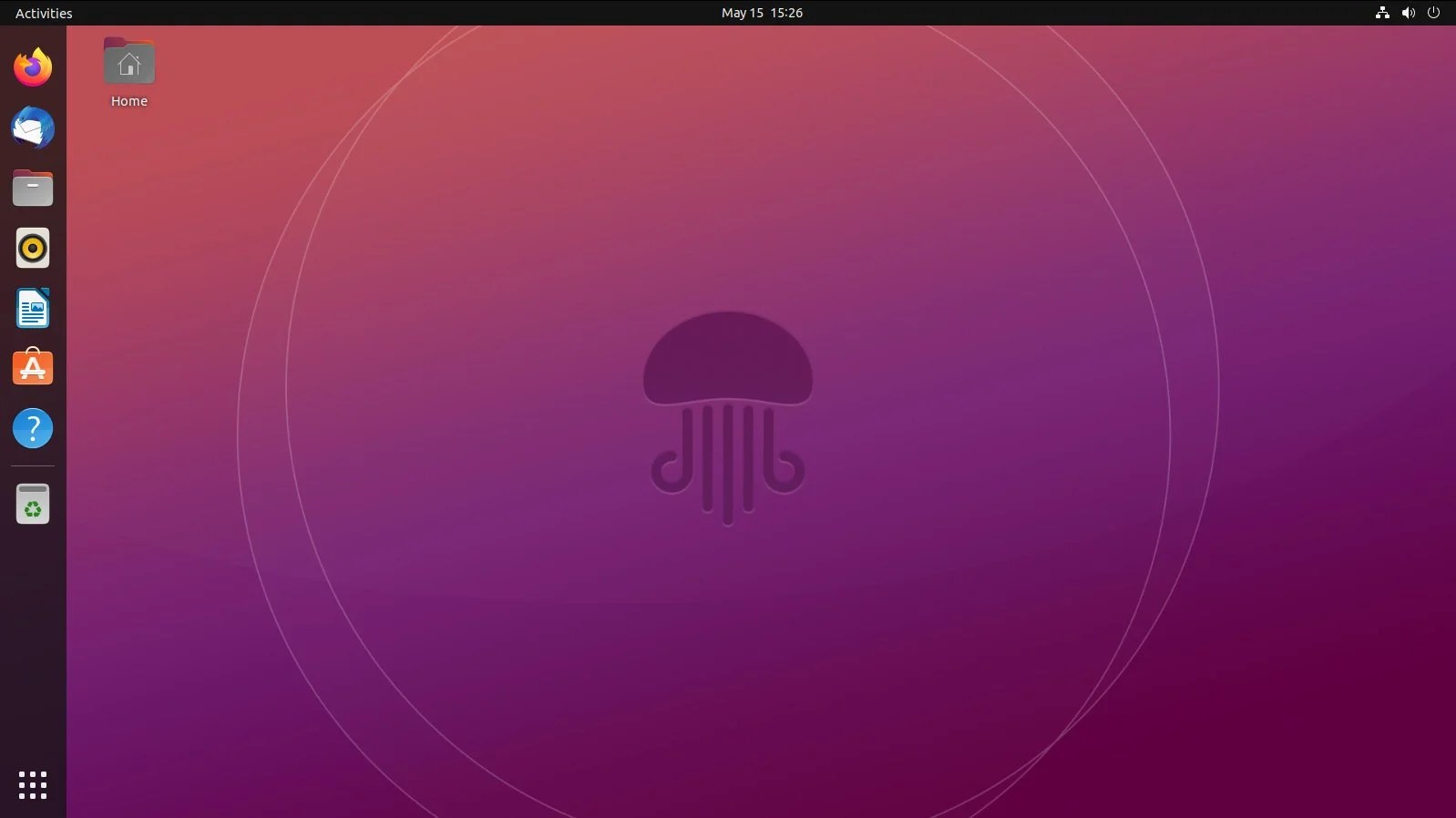This screenshot has height=818, width=1456.
Task: Open Thunderbird mail client
Action: 33,128
